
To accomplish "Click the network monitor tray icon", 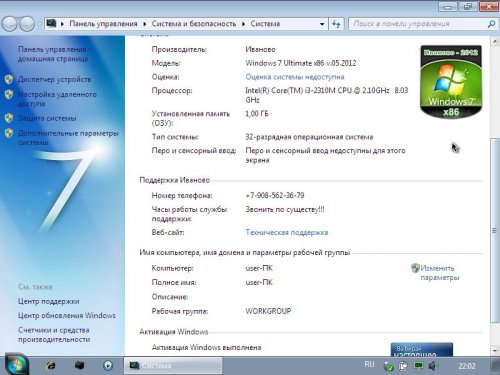I will 418,366.
